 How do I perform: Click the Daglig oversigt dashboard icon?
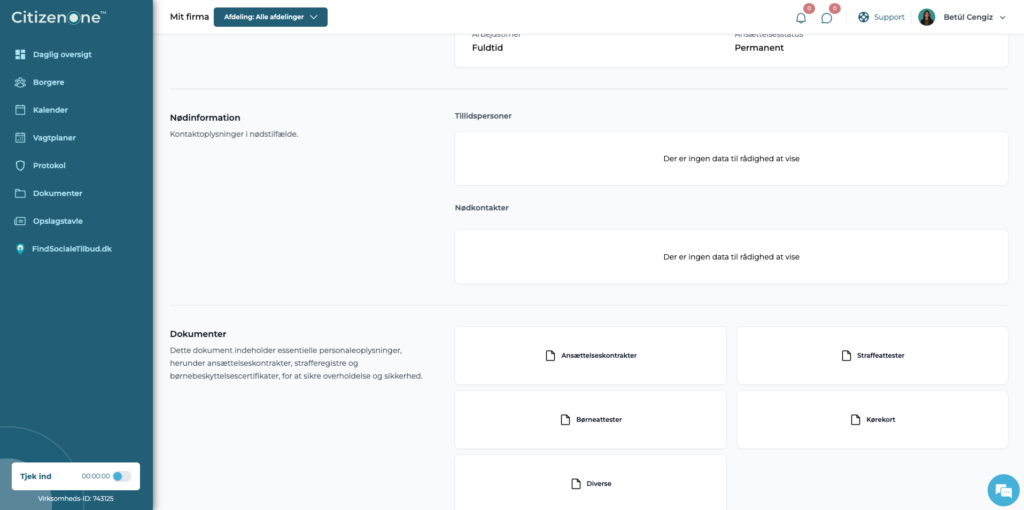coord(20,54)
